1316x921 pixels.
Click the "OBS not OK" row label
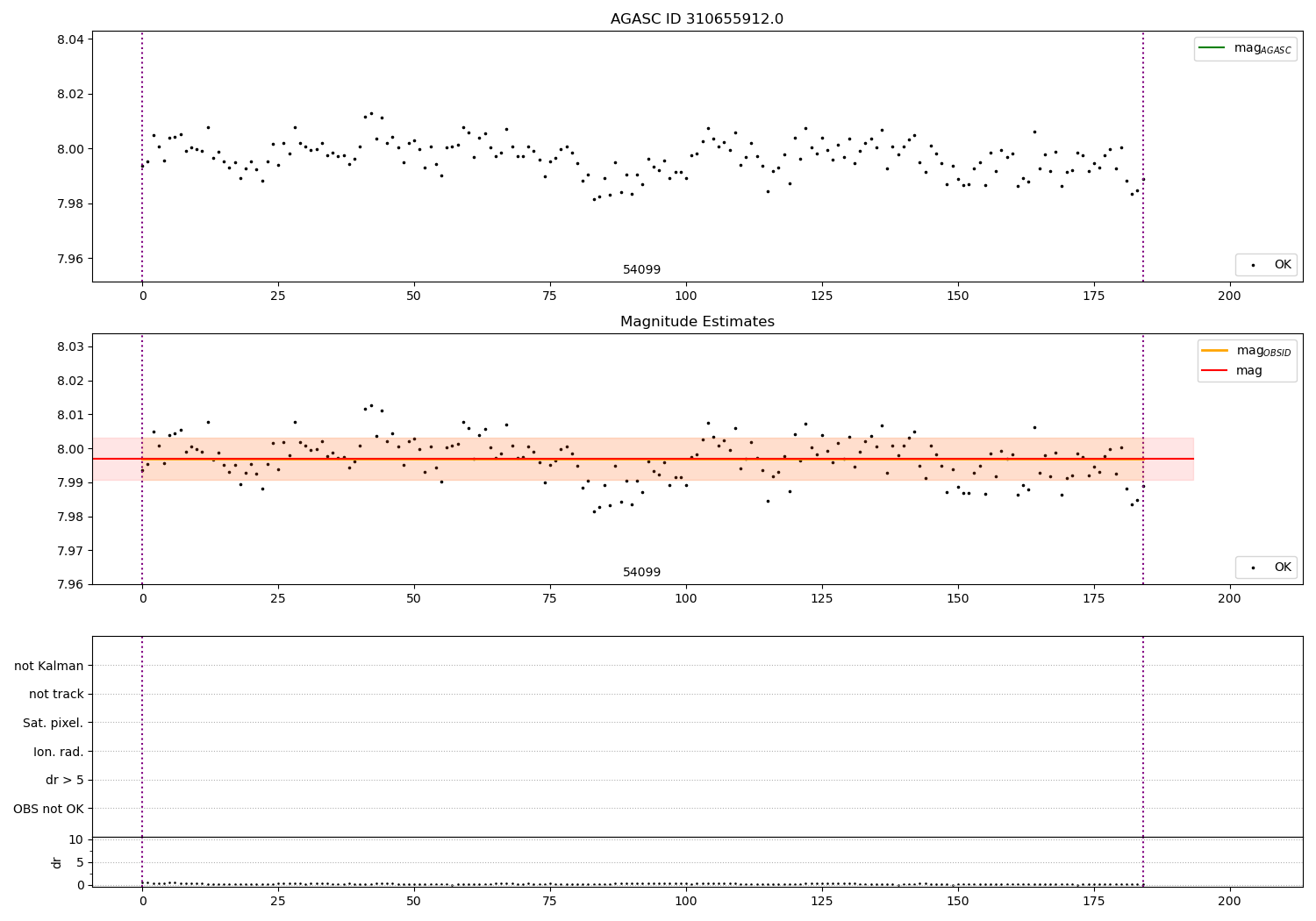(49, 809)
